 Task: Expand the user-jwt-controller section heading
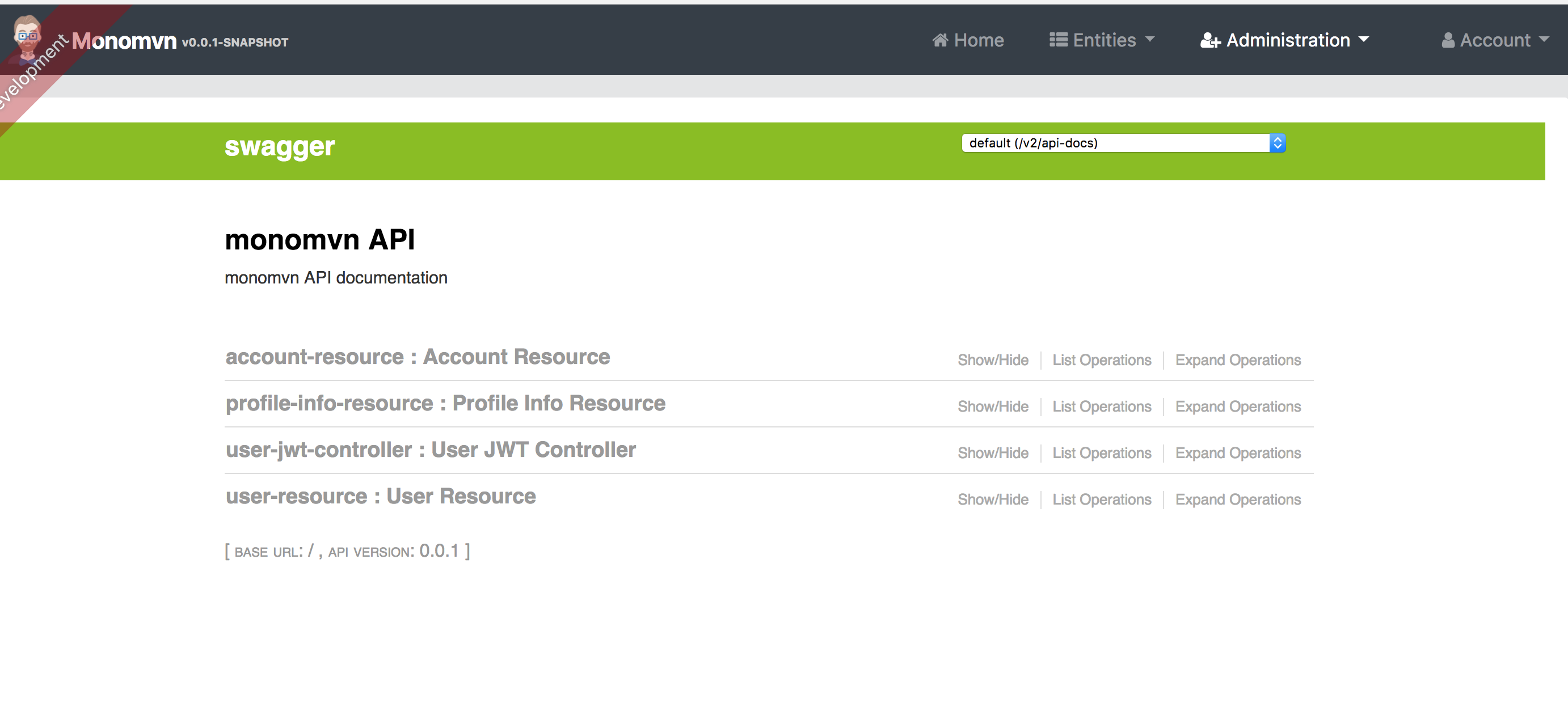(431, 450)
